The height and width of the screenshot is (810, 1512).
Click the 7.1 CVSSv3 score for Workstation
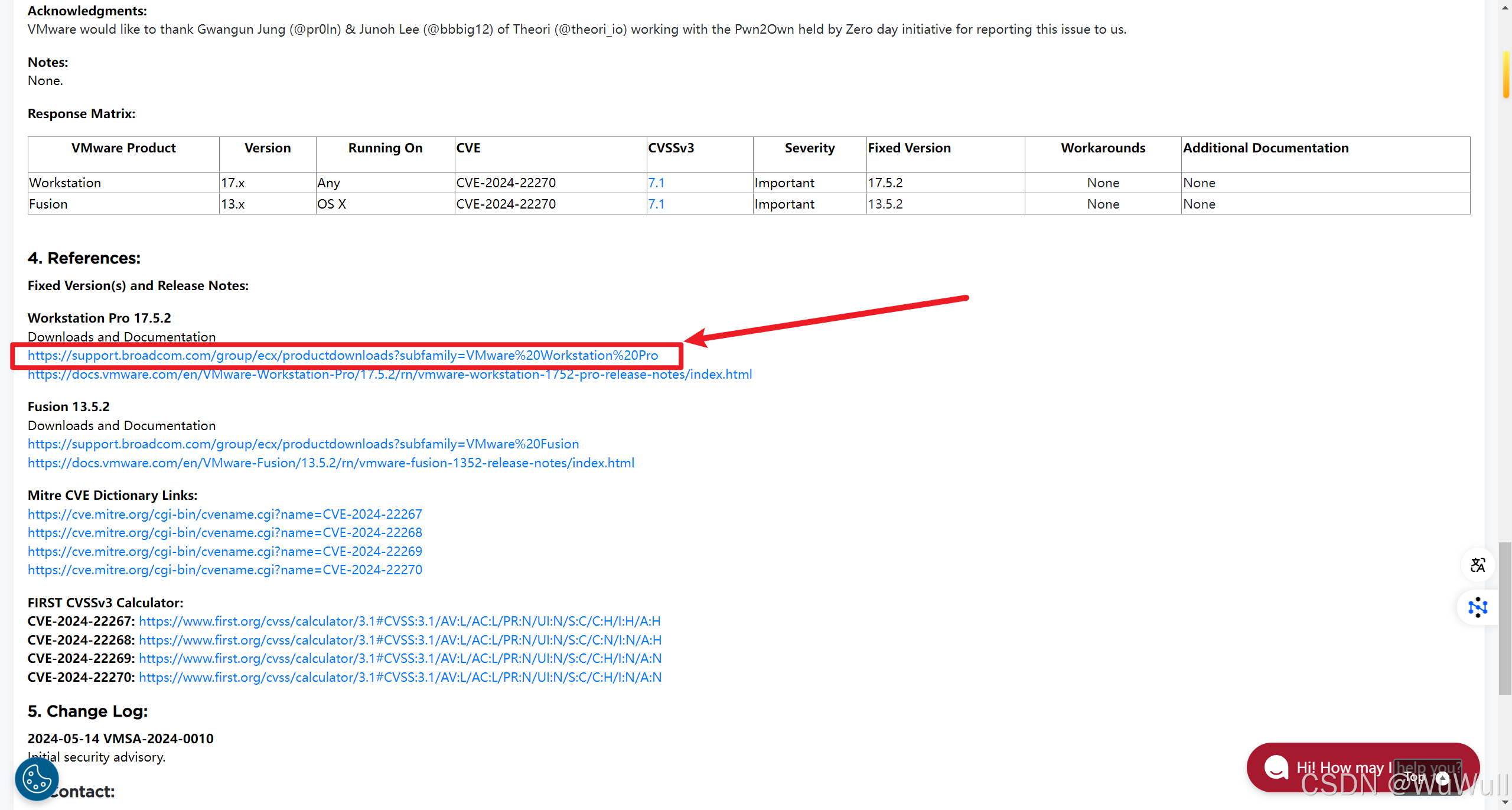[x=656, y=183]
